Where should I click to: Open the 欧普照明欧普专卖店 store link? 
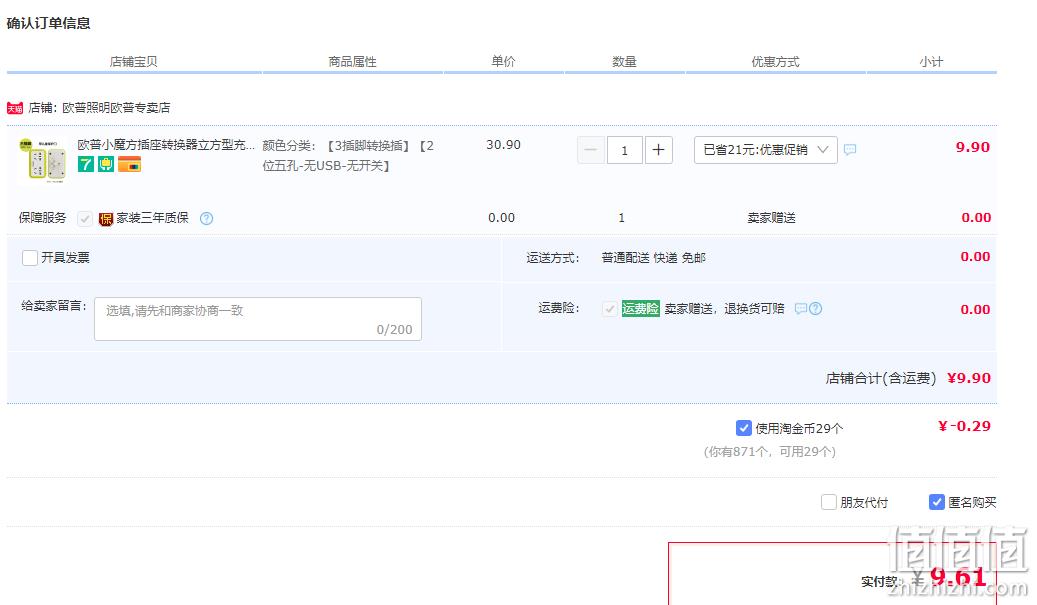tap(116, 108)
